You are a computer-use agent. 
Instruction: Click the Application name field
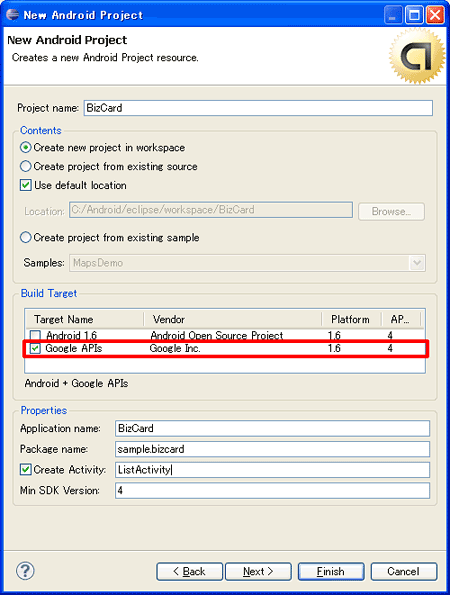(x=272, y=428)
